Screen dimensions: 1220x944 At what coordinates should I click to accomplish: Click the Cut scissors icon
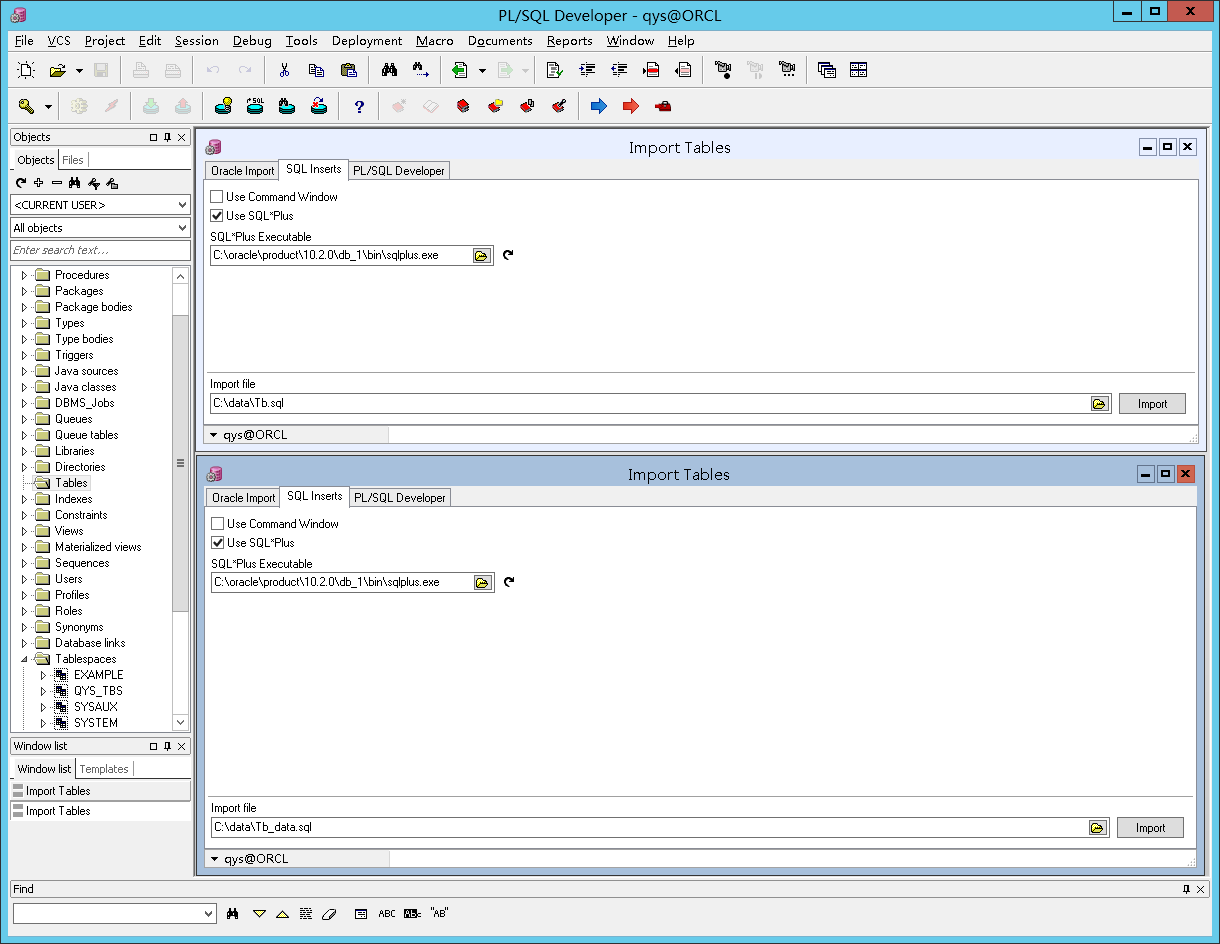pos(284,70)
